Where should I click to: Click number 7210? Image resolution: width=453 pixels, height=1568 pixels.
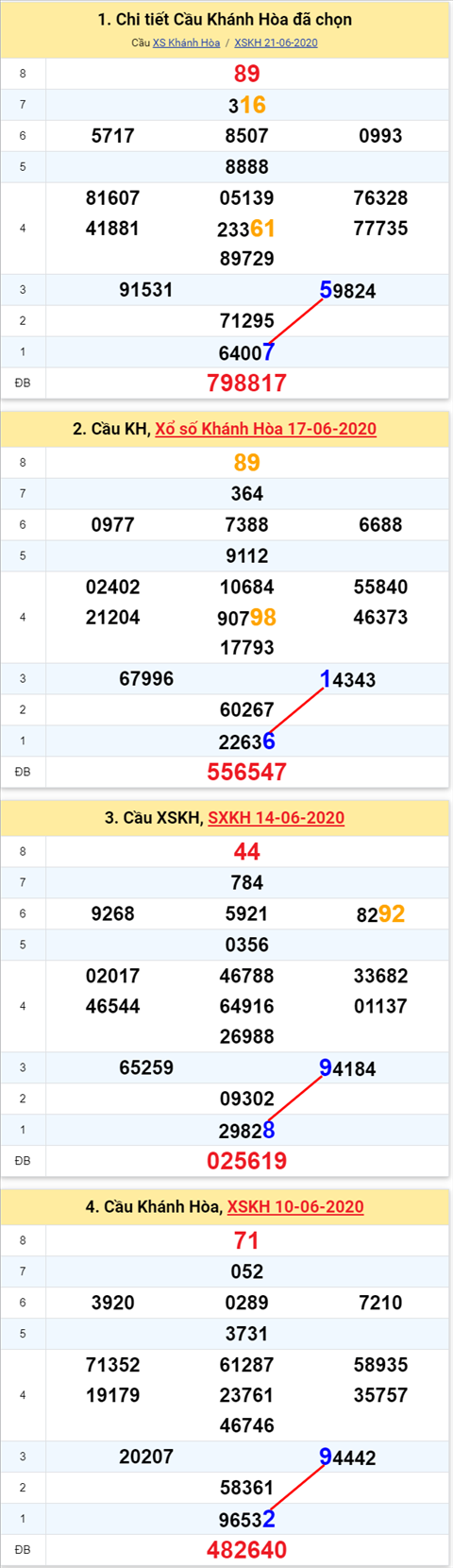tap(380, 1304)
